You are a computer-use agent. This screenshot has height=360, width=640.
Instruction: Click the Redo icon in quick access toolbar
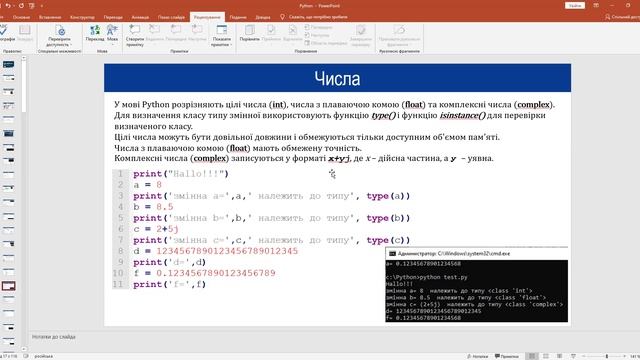coord(21,6)
